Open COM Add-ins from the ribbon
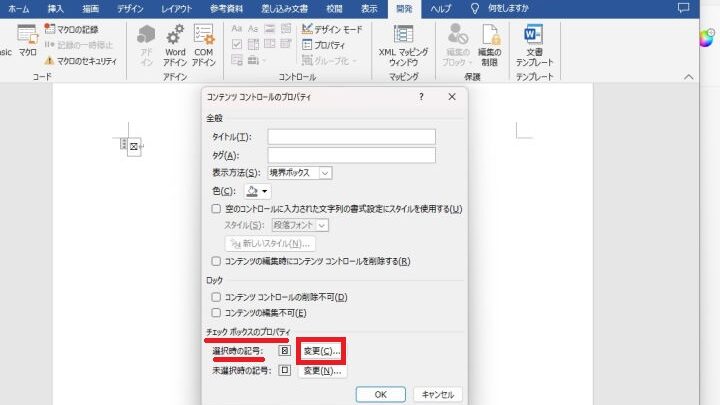 click(x=204, y=42)
